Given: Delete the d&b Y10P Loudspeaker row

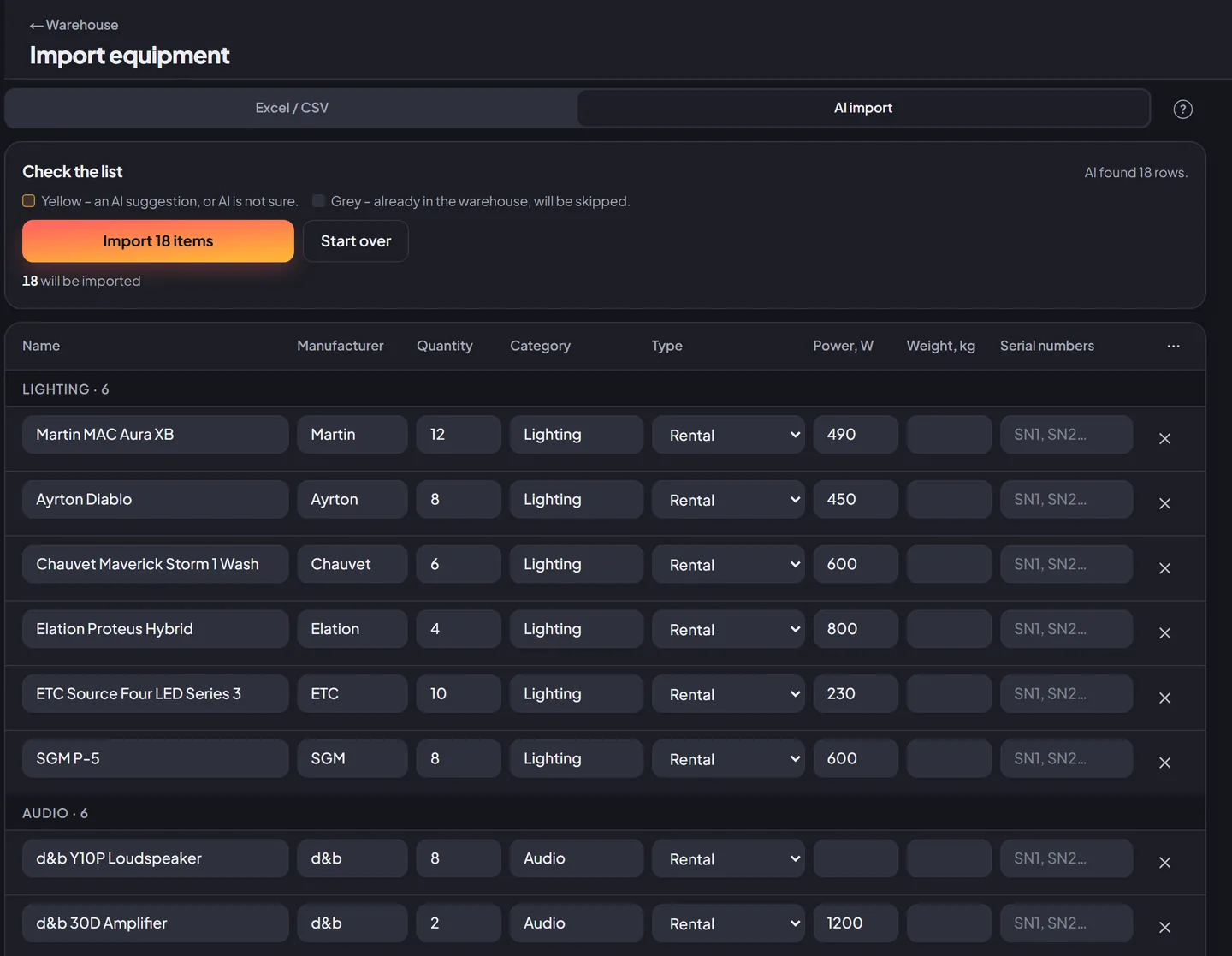Looking at the screenshot, I should click(1164, 863).
